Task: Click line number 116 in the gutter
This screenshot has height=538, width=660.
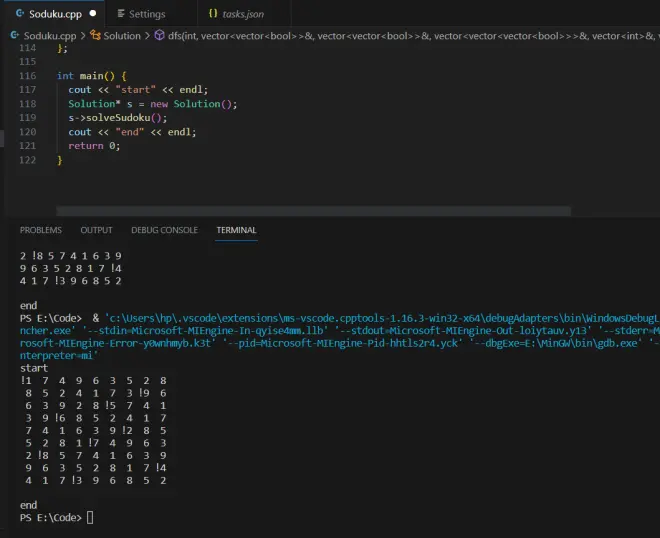Action: coord(27,76)
